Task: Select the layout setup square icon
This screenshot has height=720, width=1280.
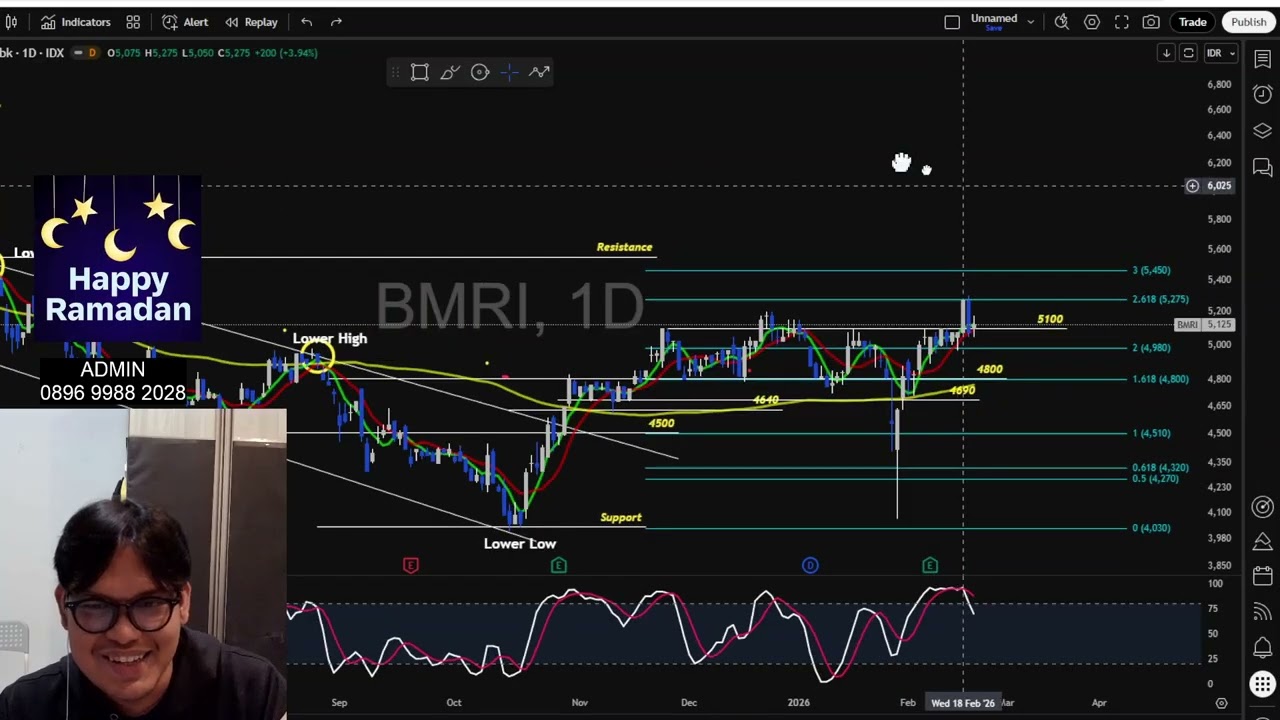Action: (952, 22)
